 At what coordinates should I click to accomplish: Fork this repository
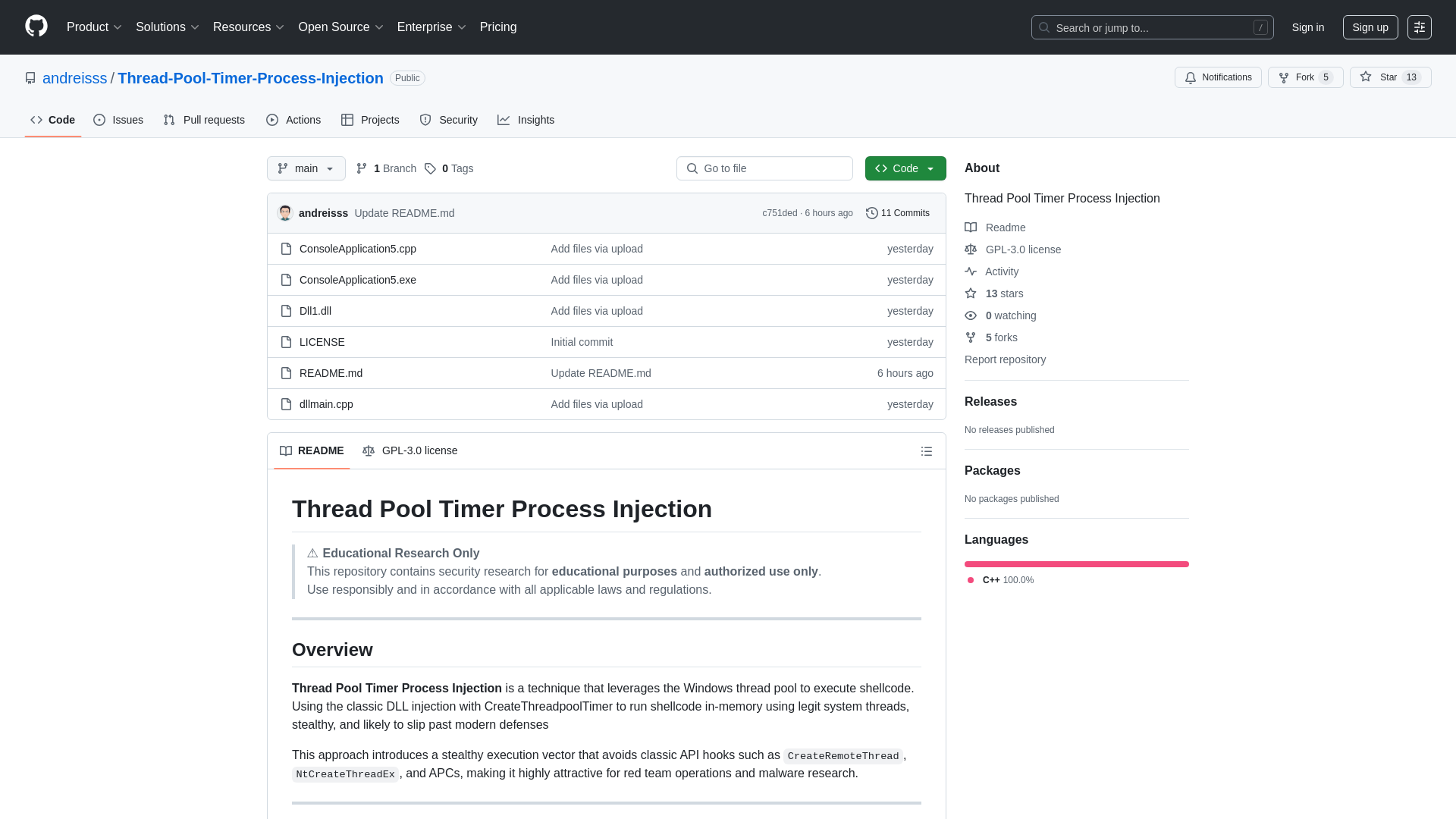(x=1305, y=77)
